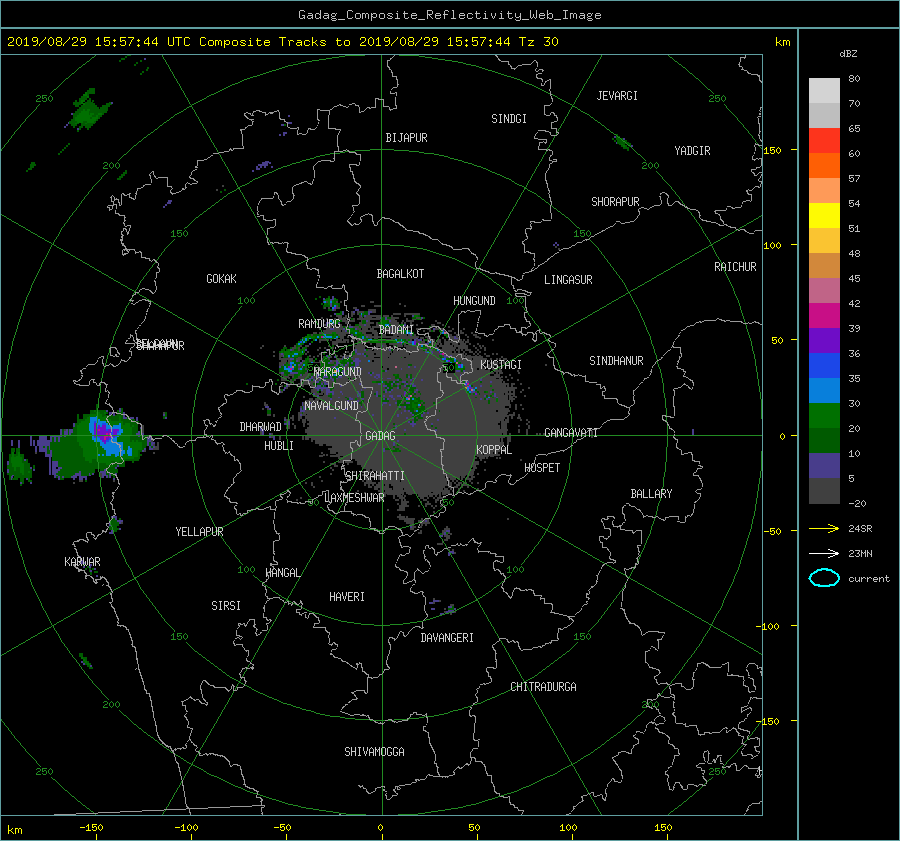Screen dimensions: 900x841
Task: Click the SHORAPUR city label
Action: click(615, 202)
